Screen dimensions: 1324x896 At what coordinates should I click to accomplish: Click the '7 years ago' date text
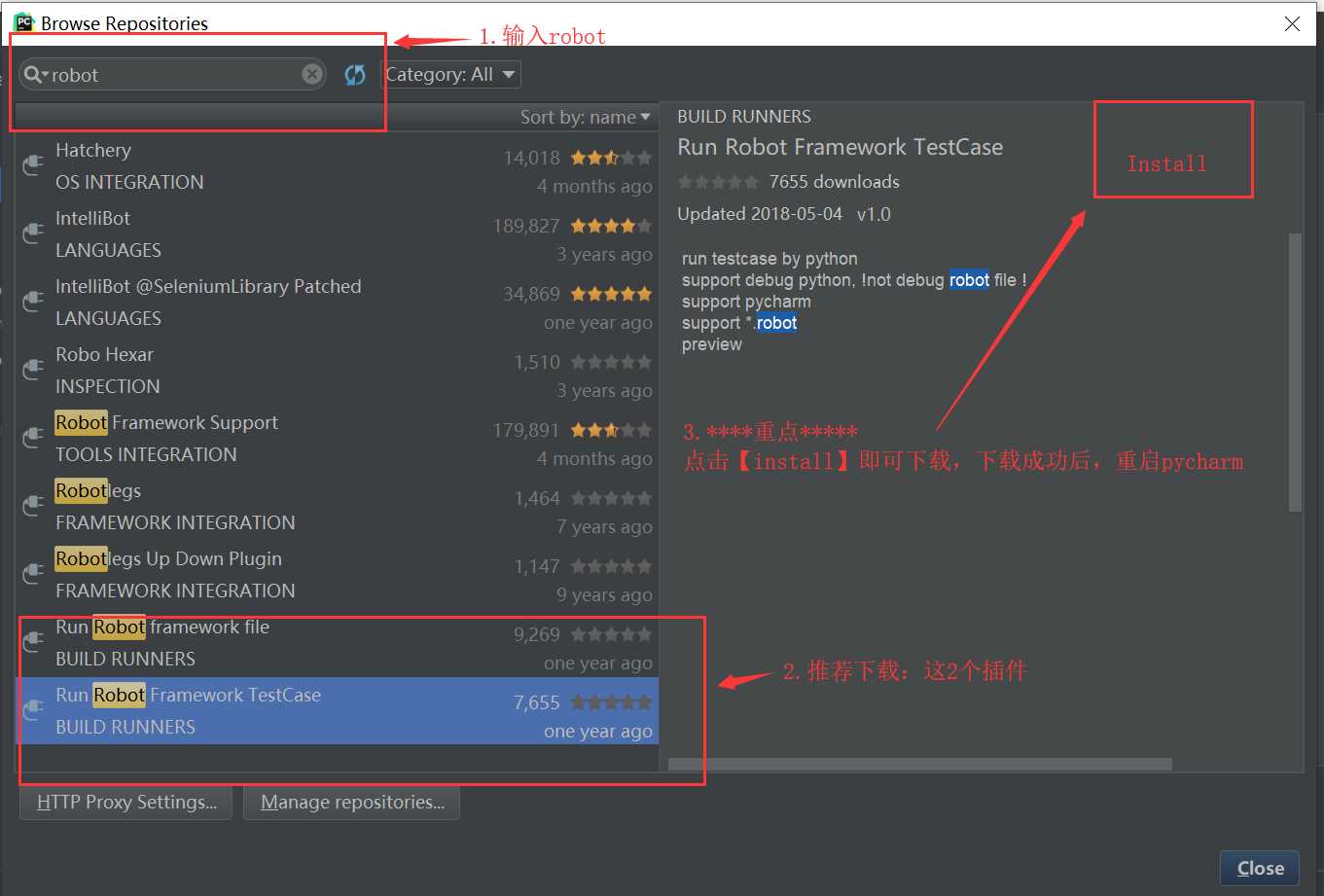(x=604, y=527)
